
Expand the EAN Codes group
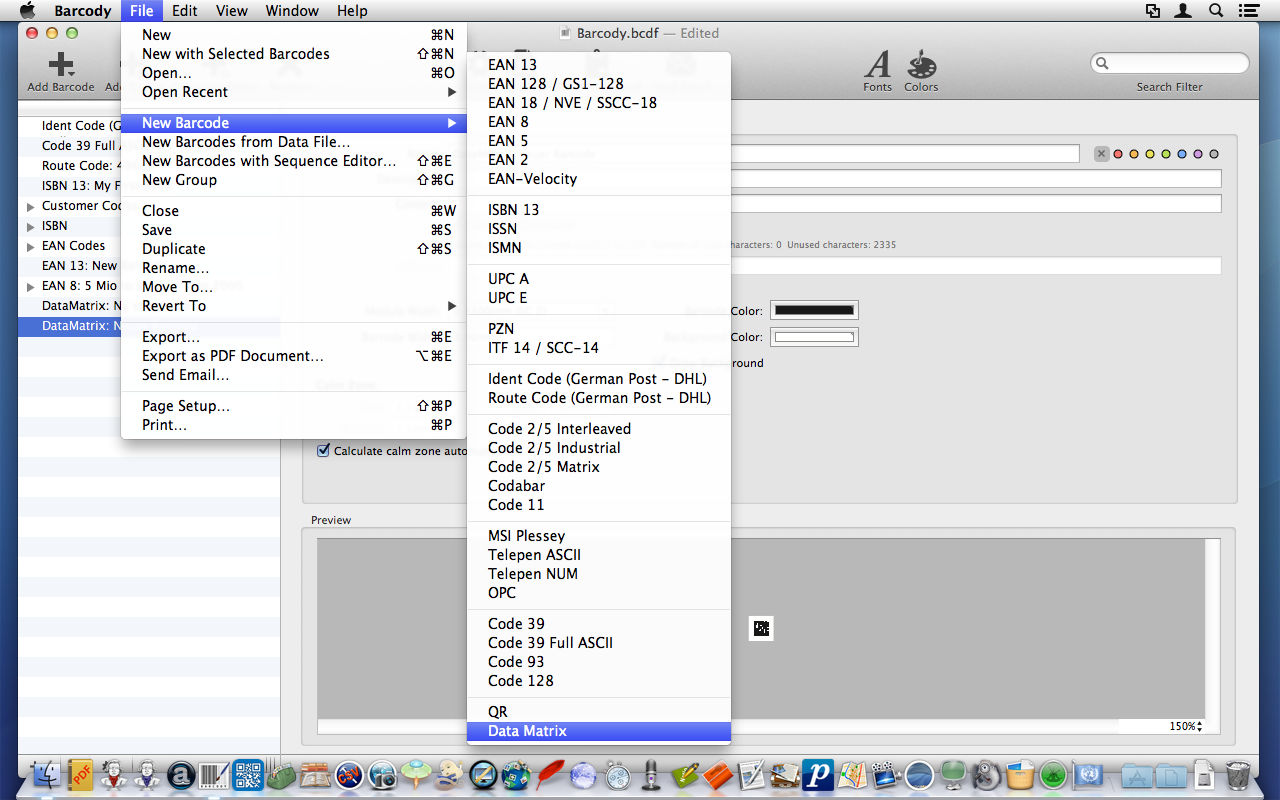coord(31,246)
